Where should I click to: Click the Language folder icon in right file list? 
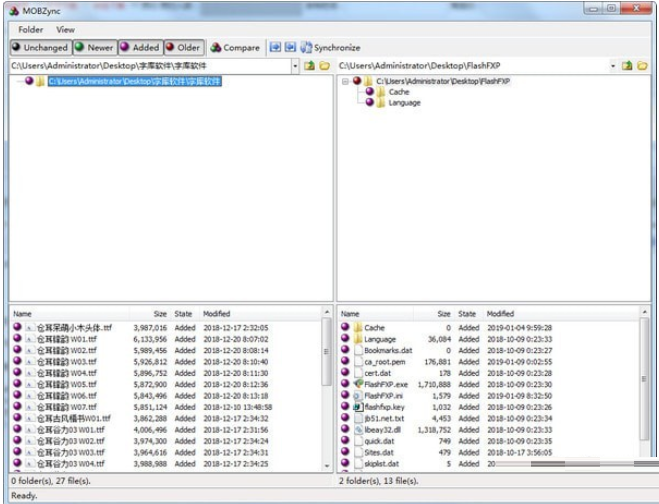(x=358, y=339)
